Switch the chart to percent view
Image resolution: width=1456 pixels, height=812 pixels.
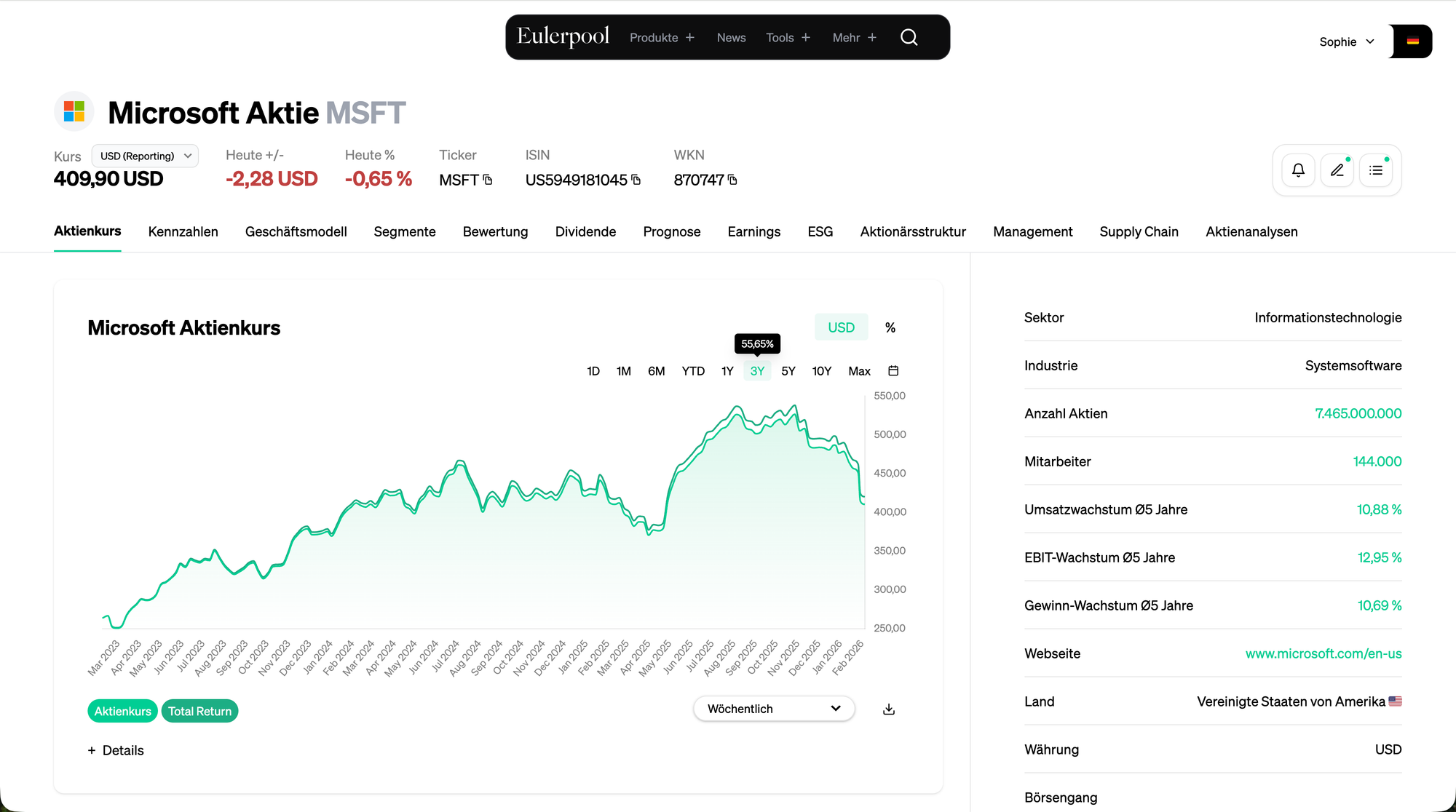pyautogui.click(x=890, y=327)
